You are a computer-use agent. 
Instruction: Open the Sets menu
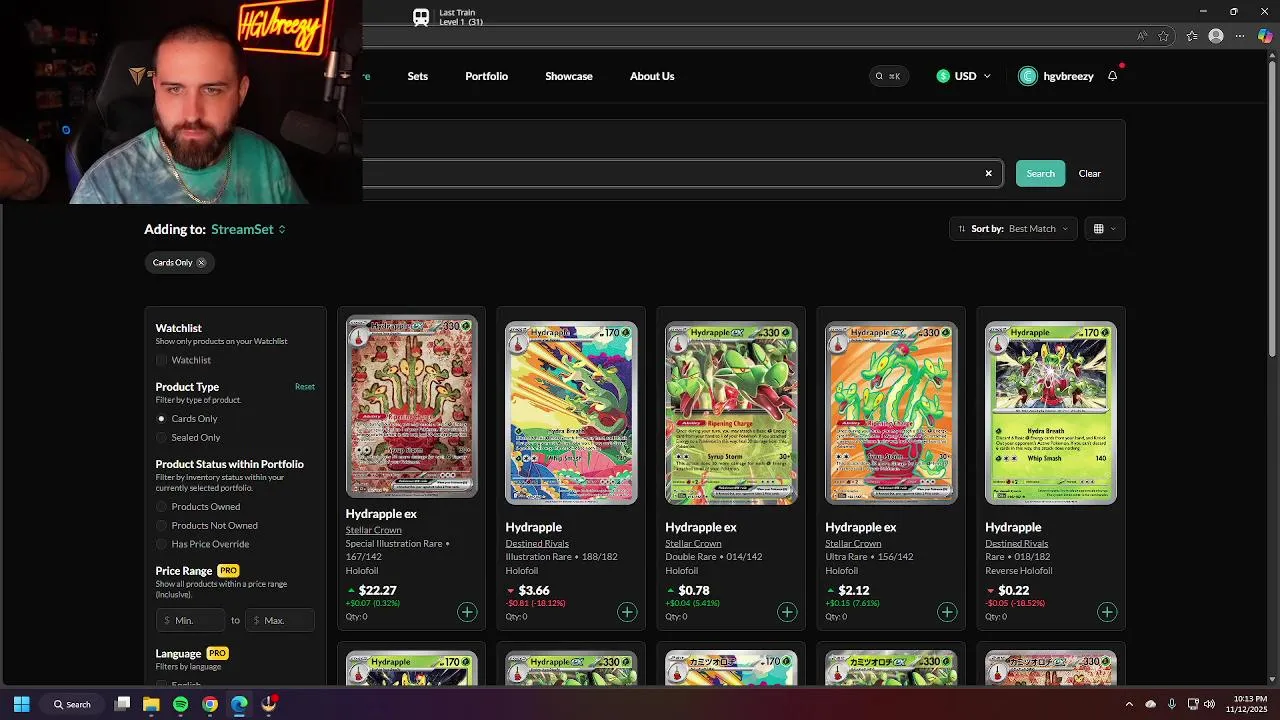(418, 76)
